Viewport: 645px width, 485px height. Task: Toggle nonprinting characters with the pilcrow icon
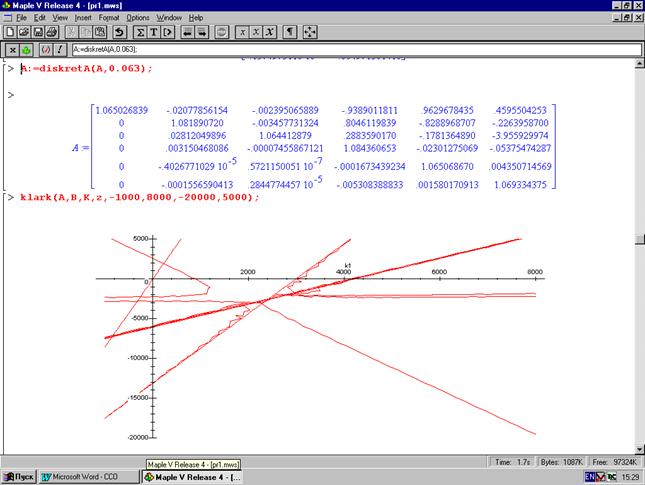(291, 32)
